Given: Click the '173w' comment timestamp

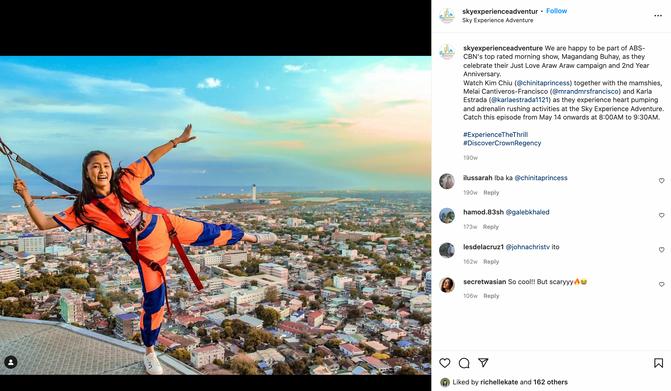Looking at the screenshot, I should (470, 227).
